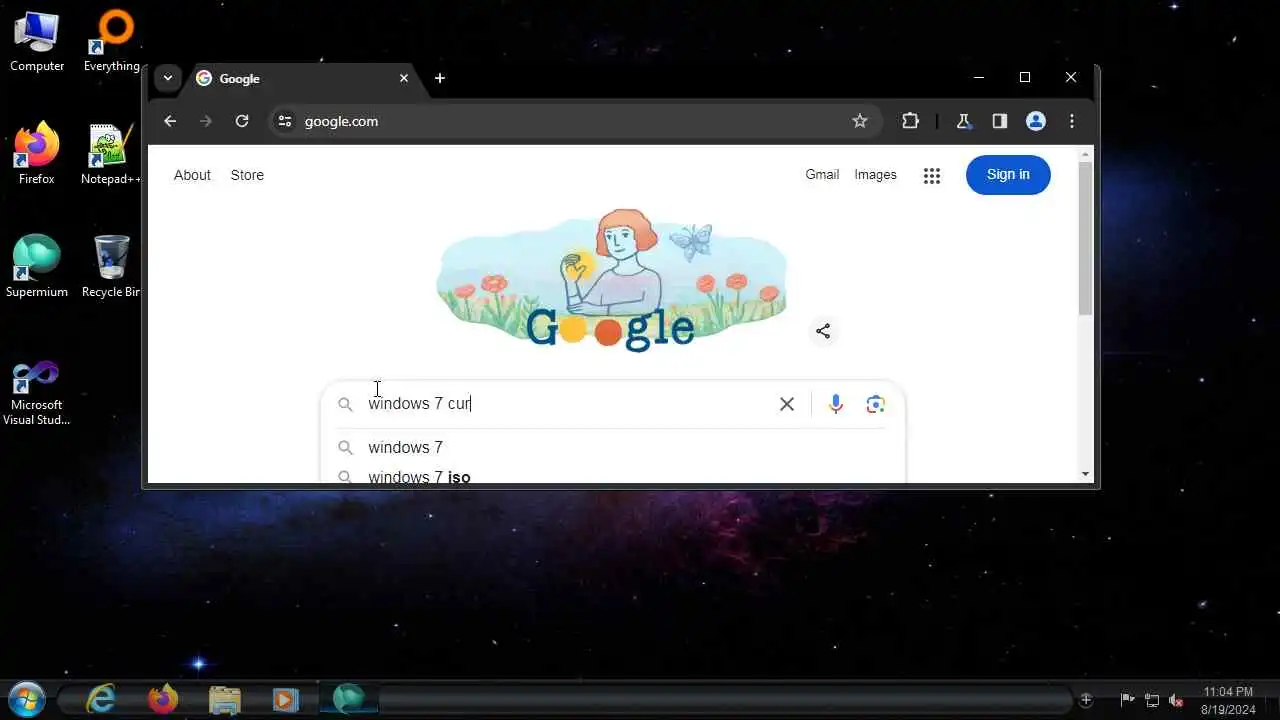Click the scrollbar down arrow
The image size is (1280, 720).
(1086, 474)
